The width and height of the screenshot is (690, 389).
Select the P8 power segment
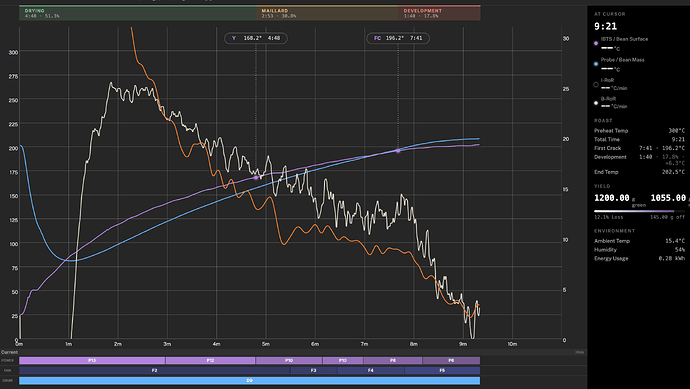pyautogui.click(x=393, y=360)
